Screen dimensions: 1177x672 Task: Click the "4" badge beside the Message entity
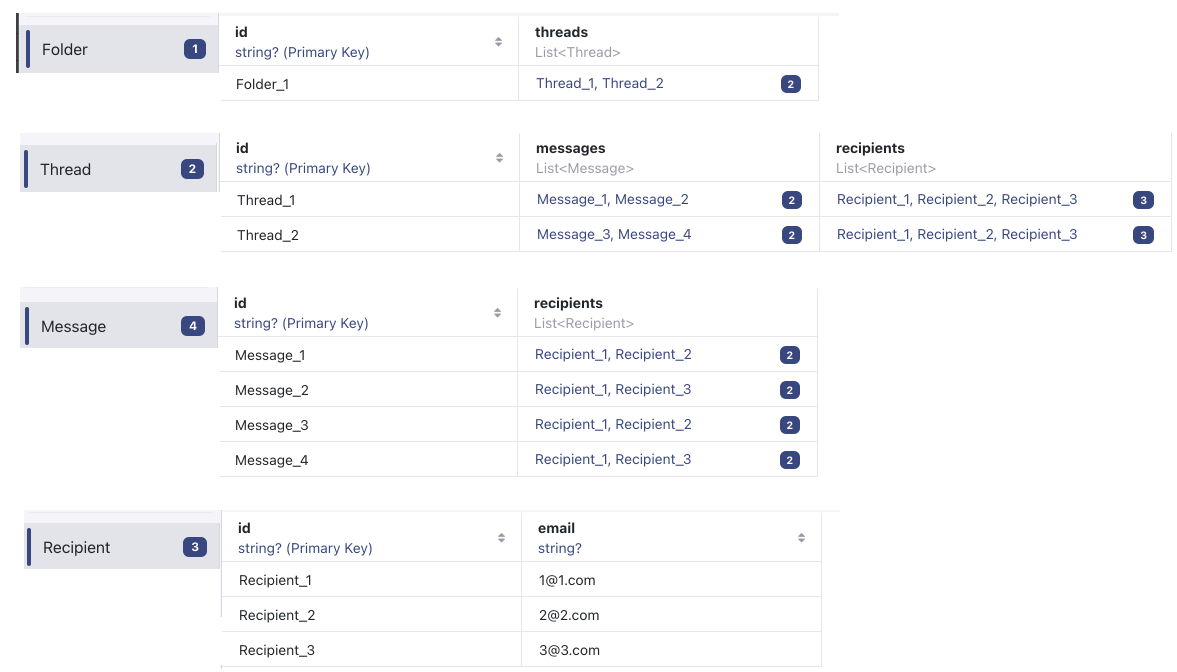192,325
